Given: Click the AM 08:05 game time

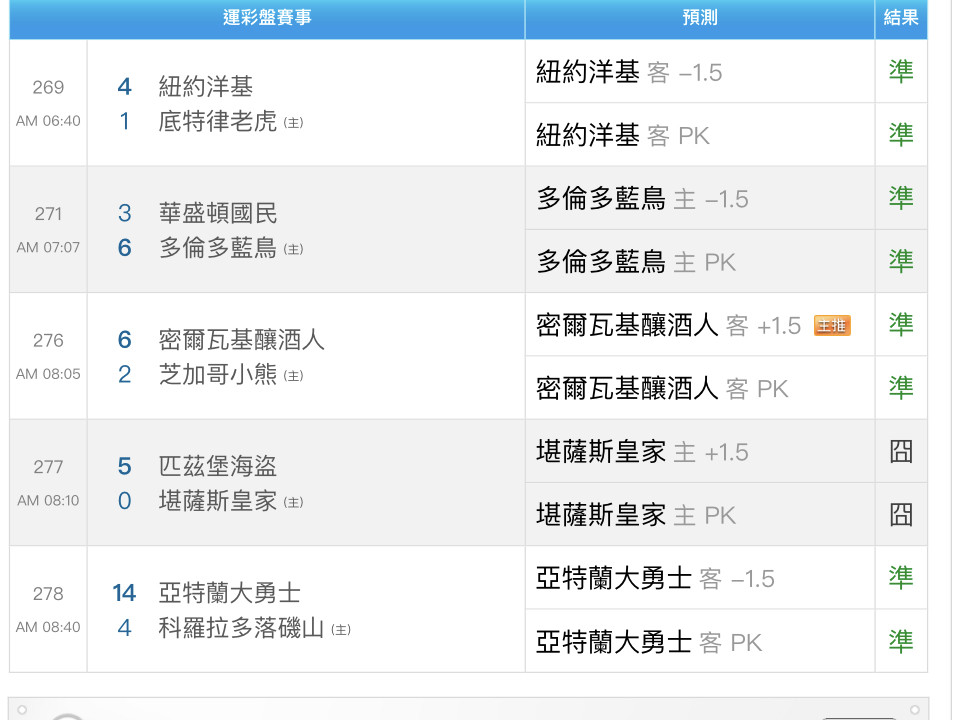Looking at the screenshot, I should click(x=48, y=374).
